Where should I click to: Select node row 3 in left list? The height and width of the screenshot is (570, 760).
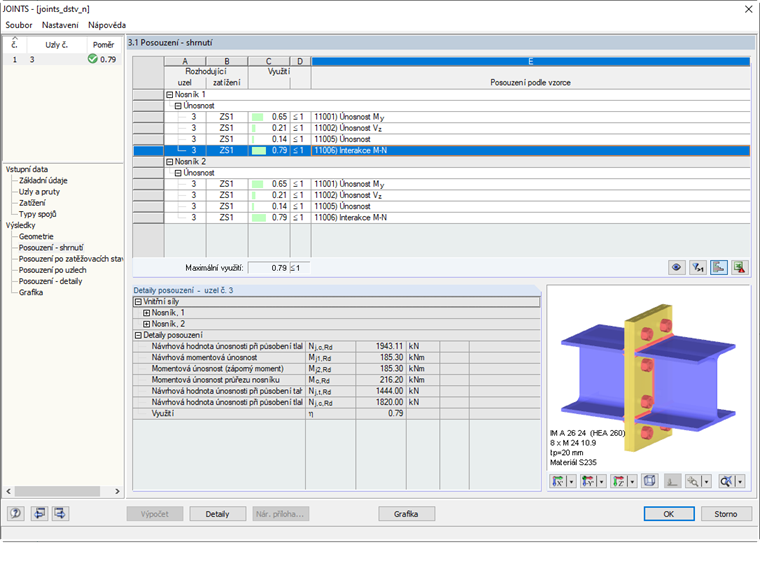[63, 59]
